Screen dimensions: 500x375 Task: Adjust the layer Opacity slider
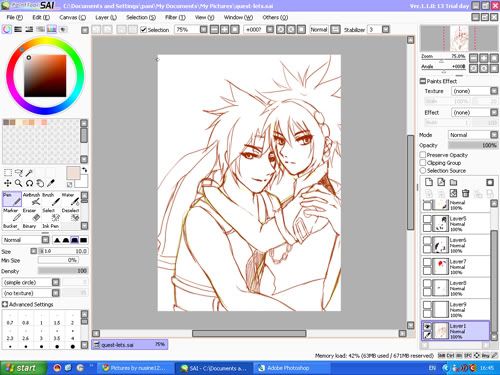click(473, 145)
